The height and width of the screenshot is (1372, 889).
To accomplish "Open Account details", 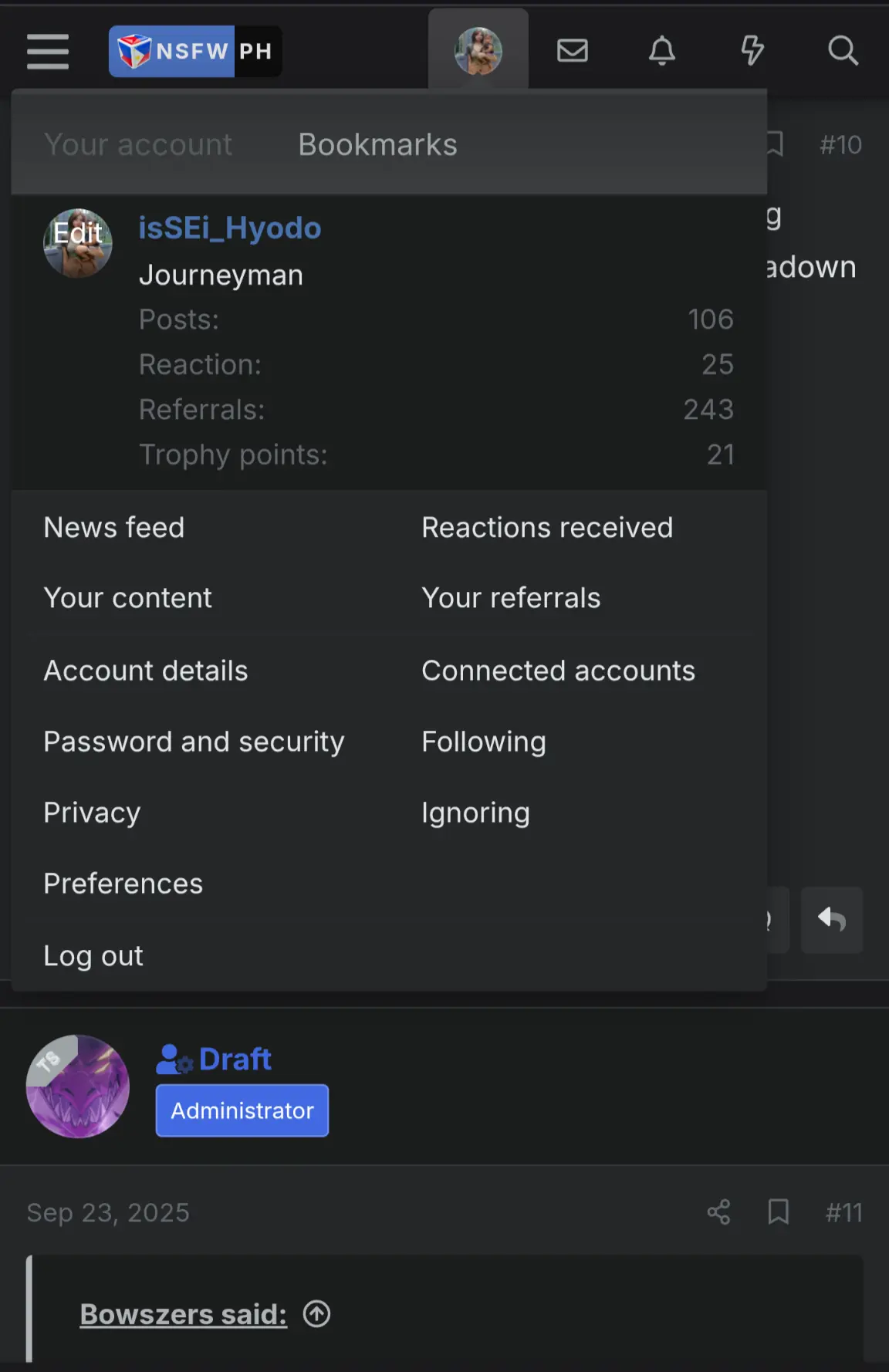I will [146, 671].
